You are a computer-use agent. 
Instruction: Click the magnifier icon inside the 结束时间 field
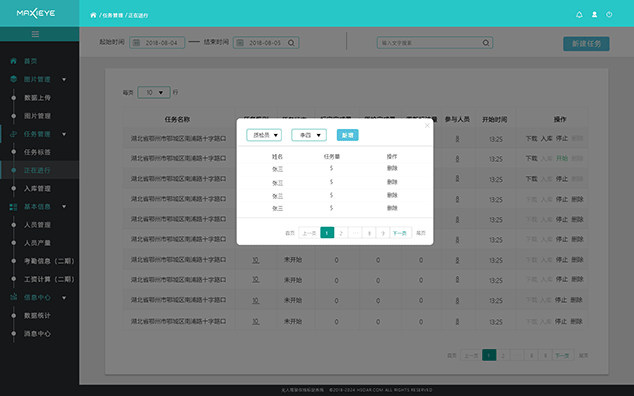click(x=291, y=42)
